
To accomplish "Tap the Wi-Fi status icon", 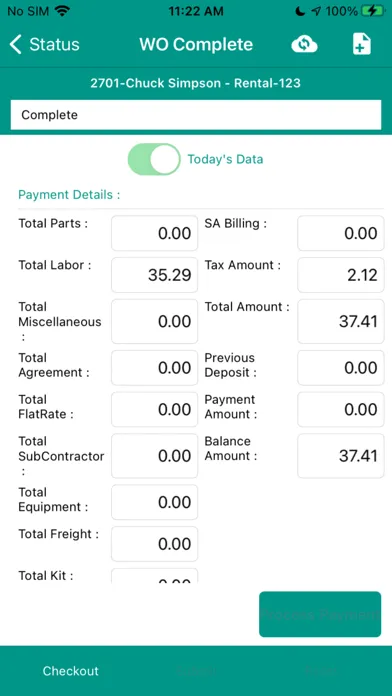I will (x=62, y=11).
